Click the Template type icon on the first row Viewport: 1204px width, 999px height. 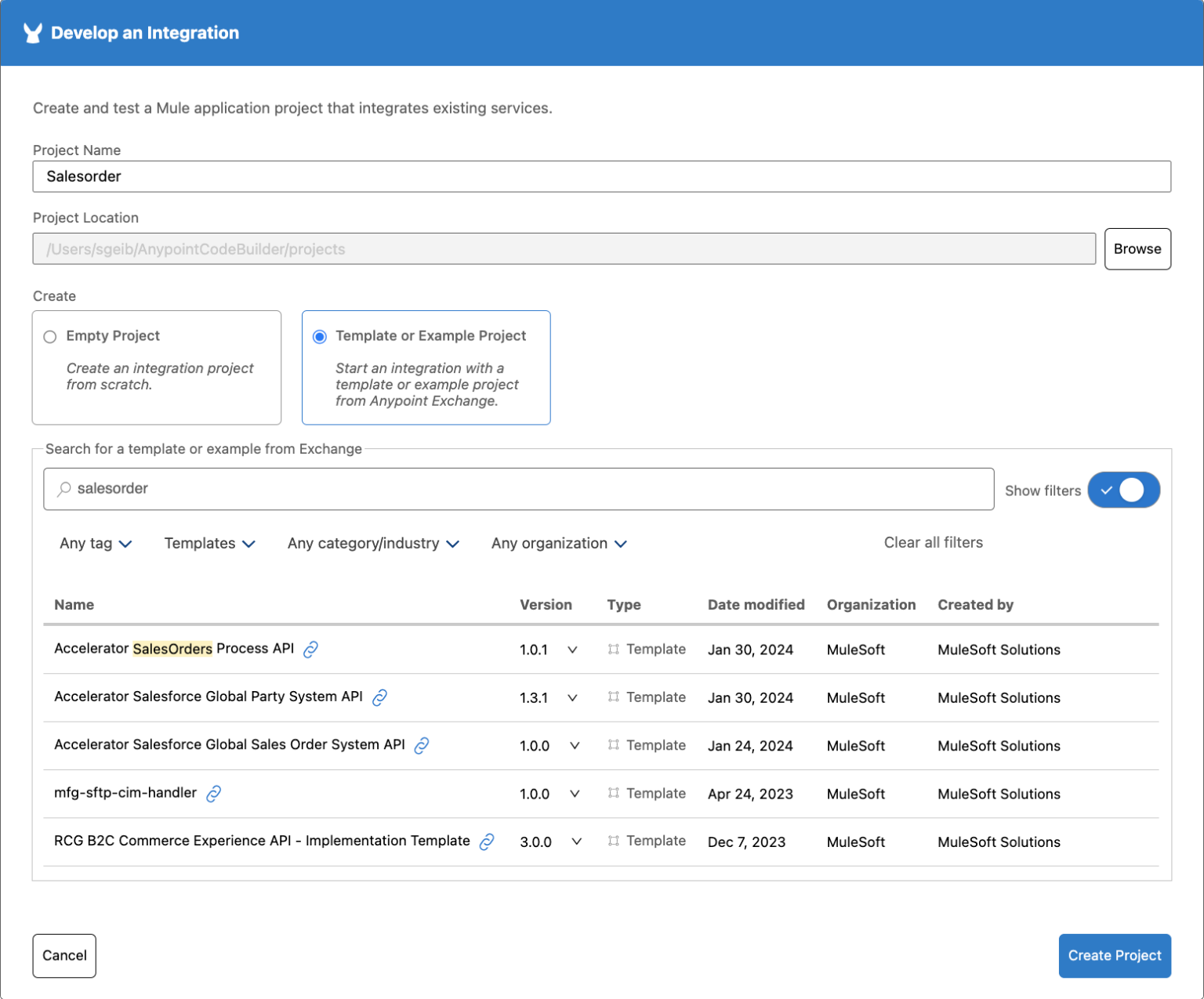(615, 650)
